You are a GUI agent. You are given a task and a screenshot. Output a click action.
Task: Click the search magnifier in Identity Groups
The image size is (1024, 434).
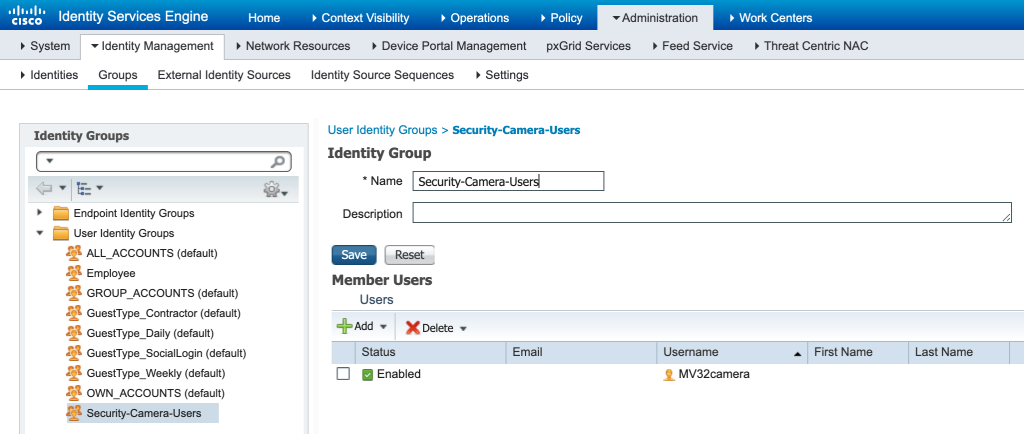point(279,161)
